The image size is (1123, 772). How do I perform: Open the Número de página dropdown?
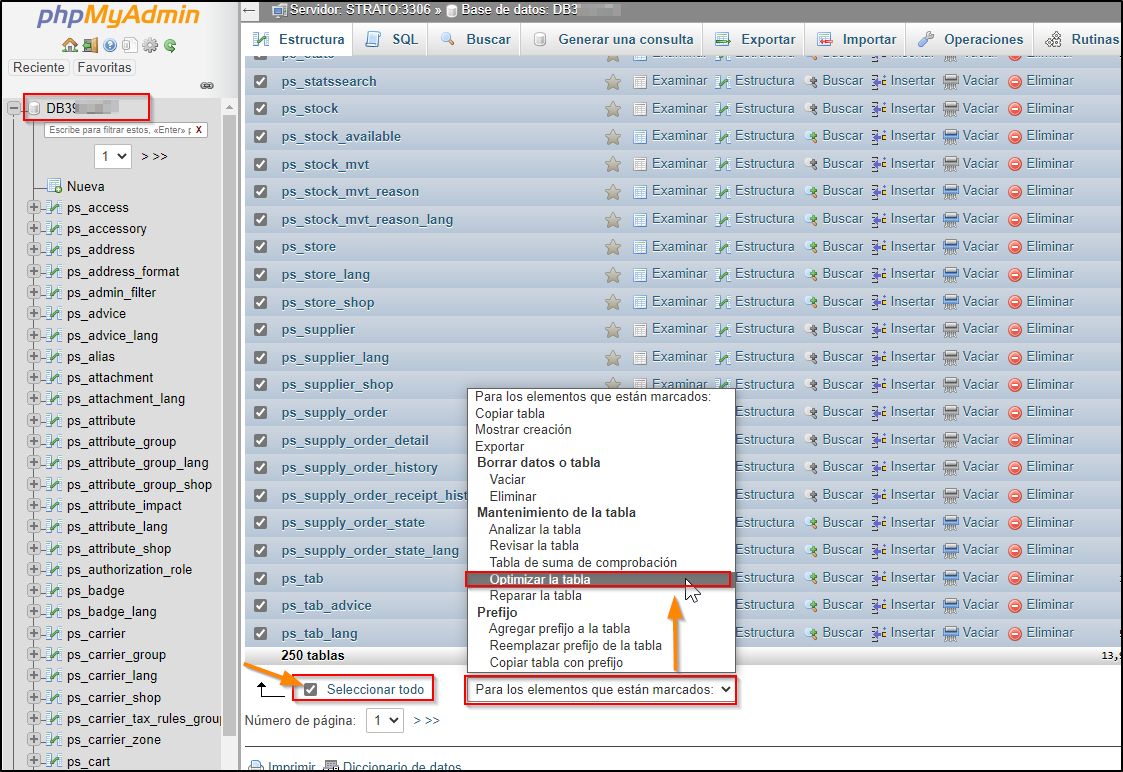pos(384,719)
